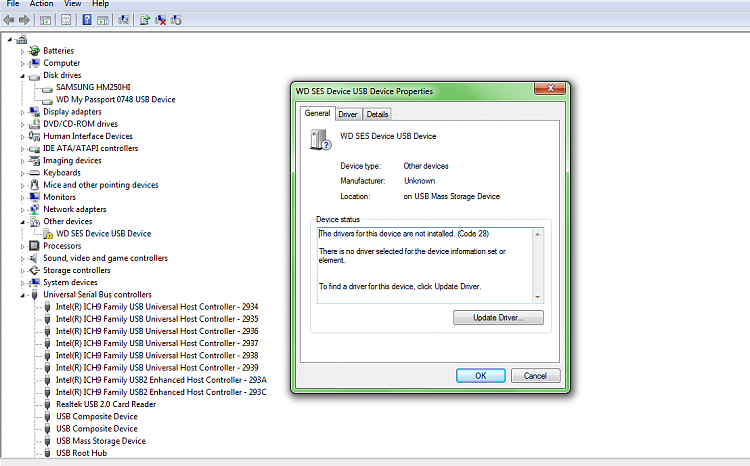This screenshot has height=466, width=750.
Task: Click the Monitors category icon
Action: [x=34, y=197]
